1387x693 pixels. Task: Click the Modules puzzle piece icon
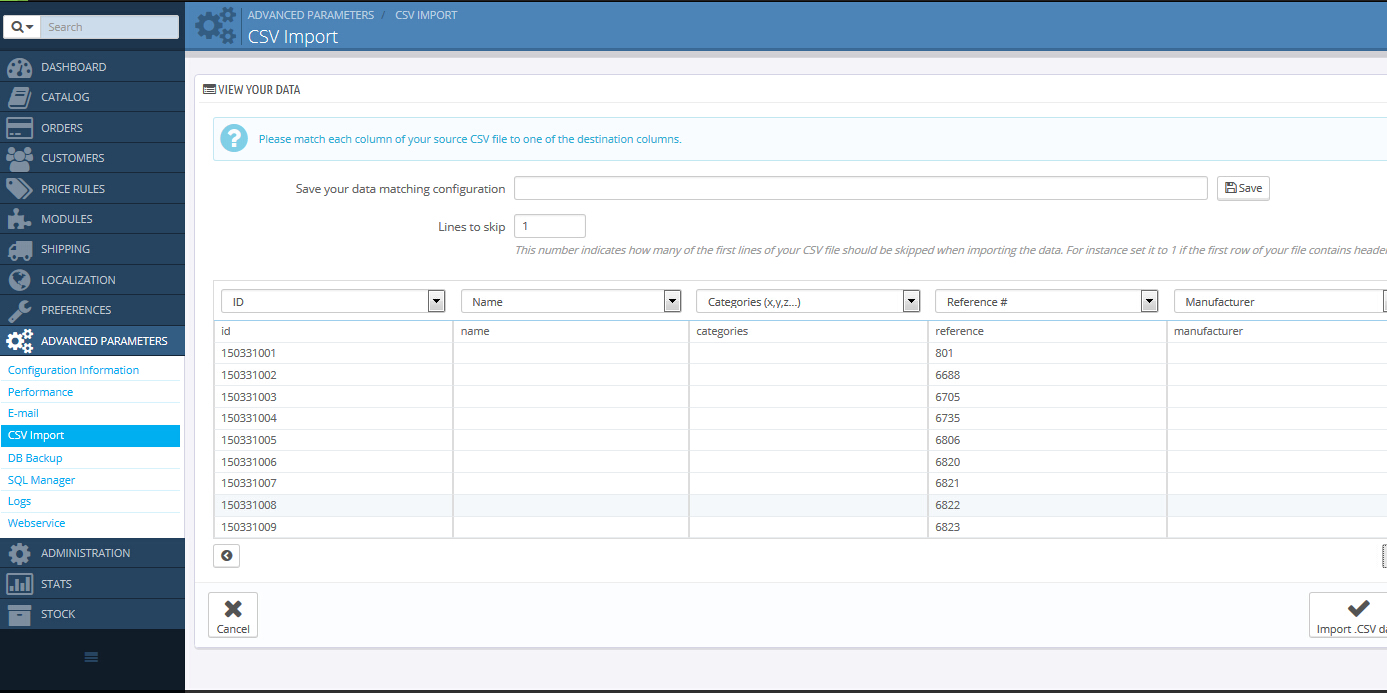[19, 219]
